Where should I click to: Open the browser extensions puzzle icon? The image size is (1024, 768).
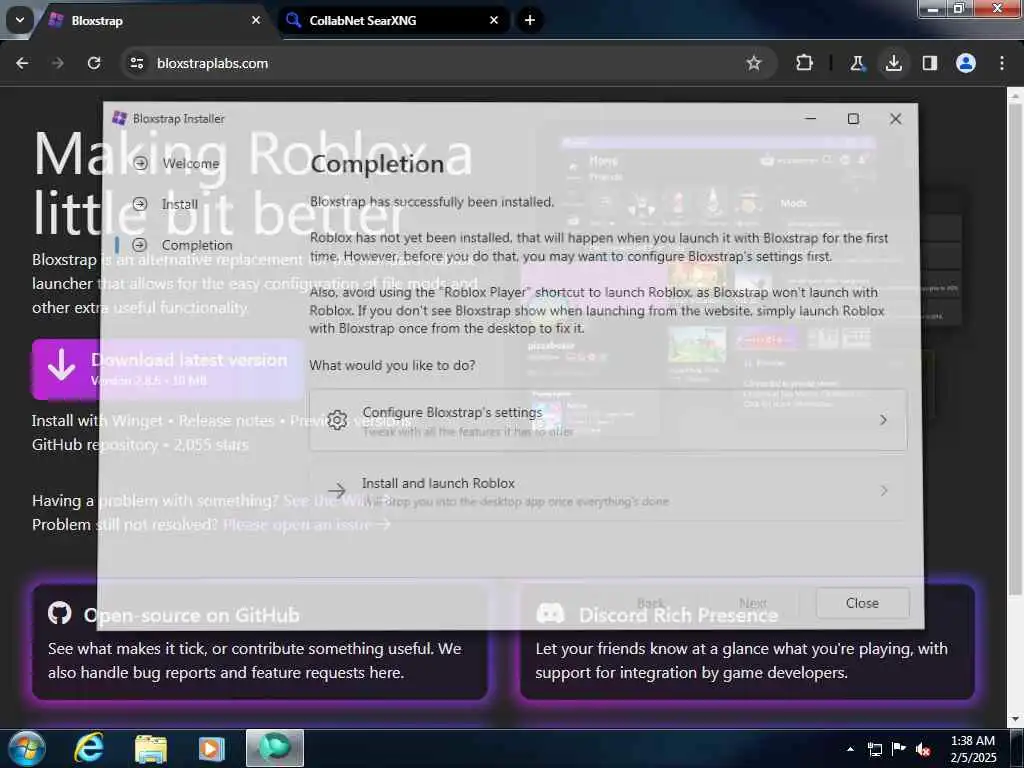click(x=804, y=63)
